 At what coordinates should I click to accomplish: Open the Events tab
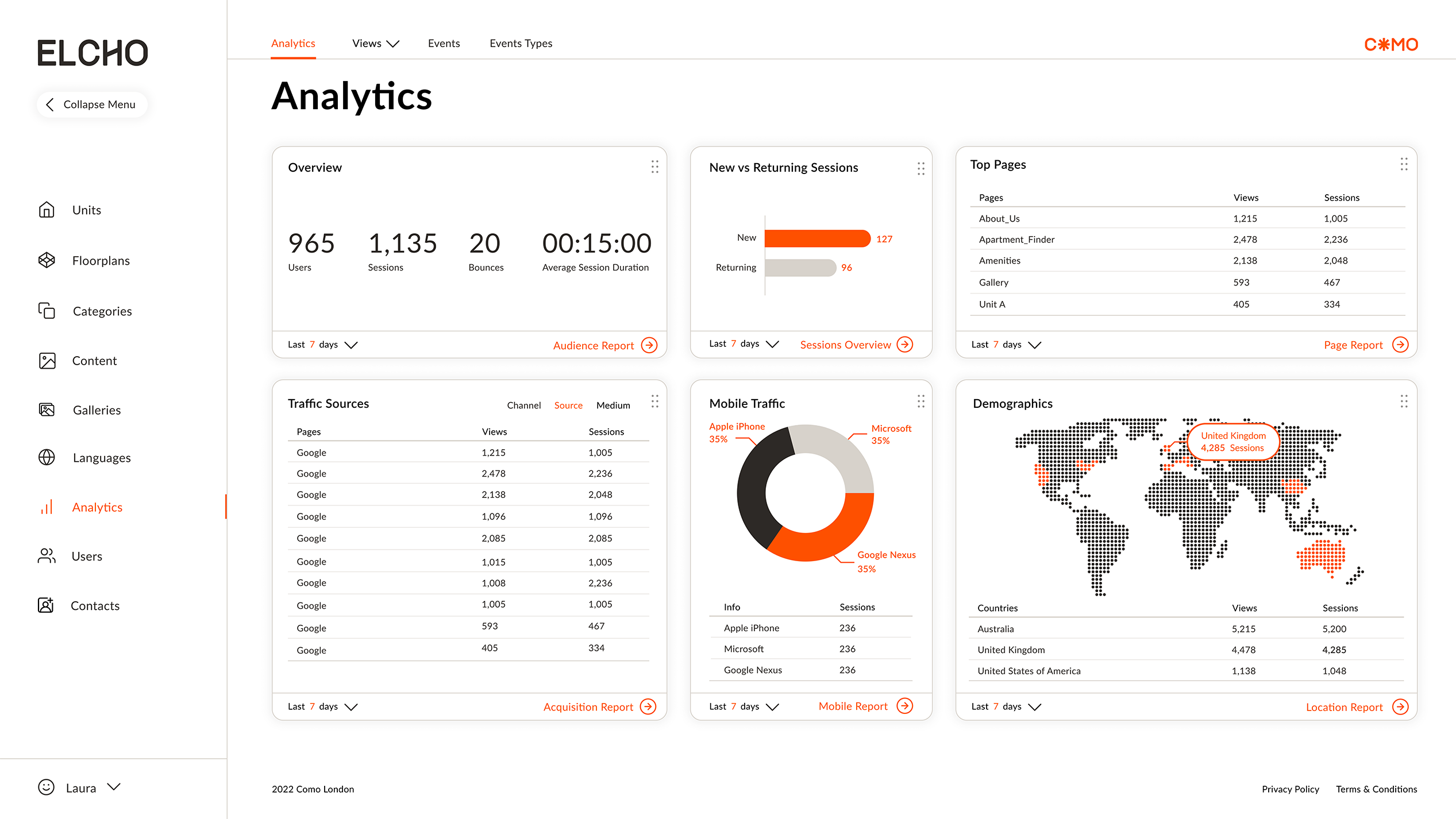[444, 44]
